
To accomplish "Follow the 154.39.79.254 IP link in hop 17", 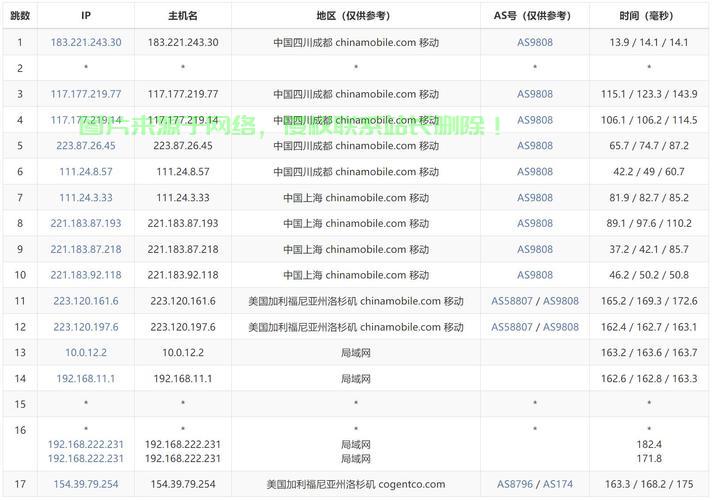I will (x=86, y=485).
